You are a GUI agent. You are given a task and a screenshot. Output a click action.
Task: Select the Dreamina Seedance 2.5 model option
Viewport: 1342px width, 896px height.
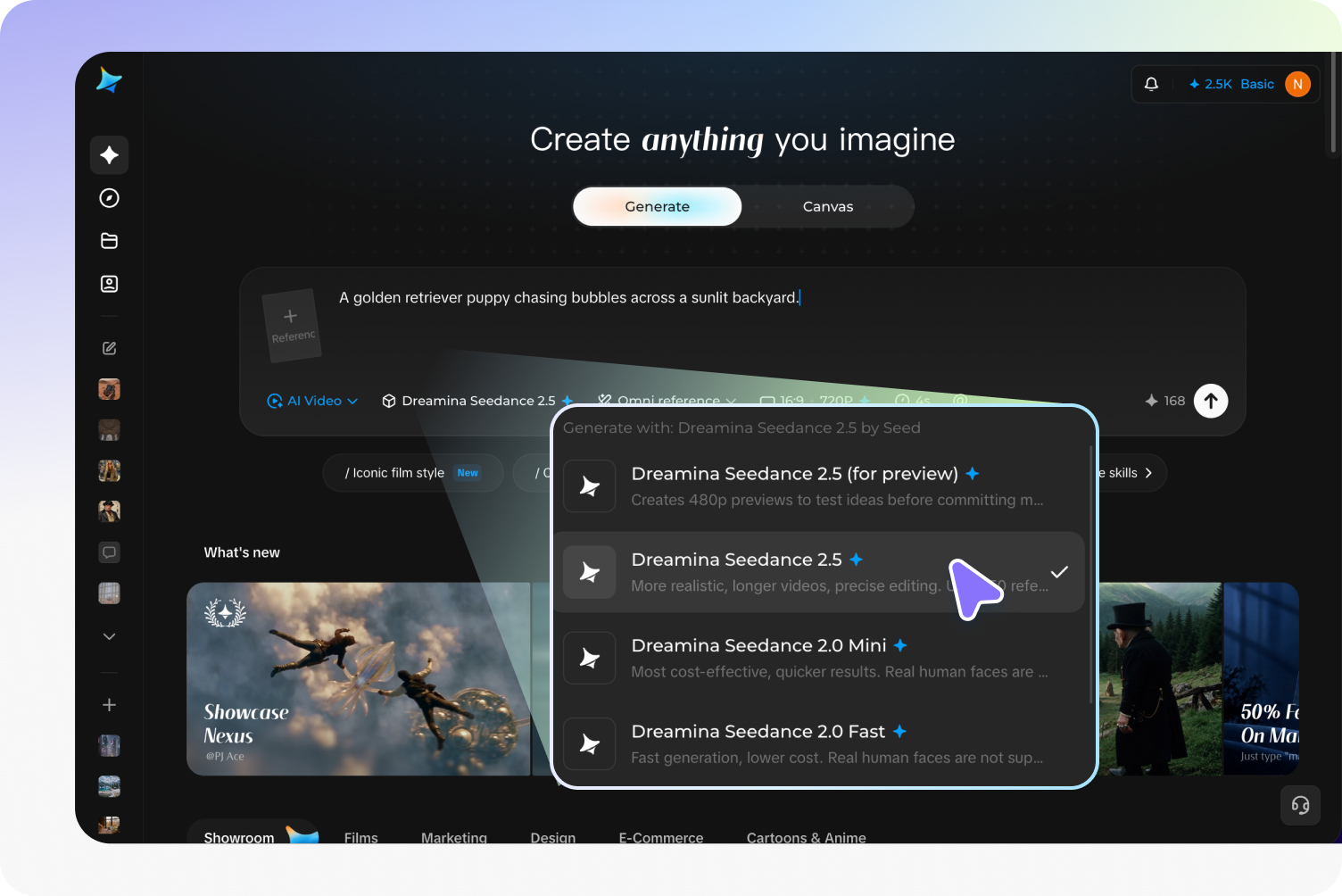coord(819,572)
